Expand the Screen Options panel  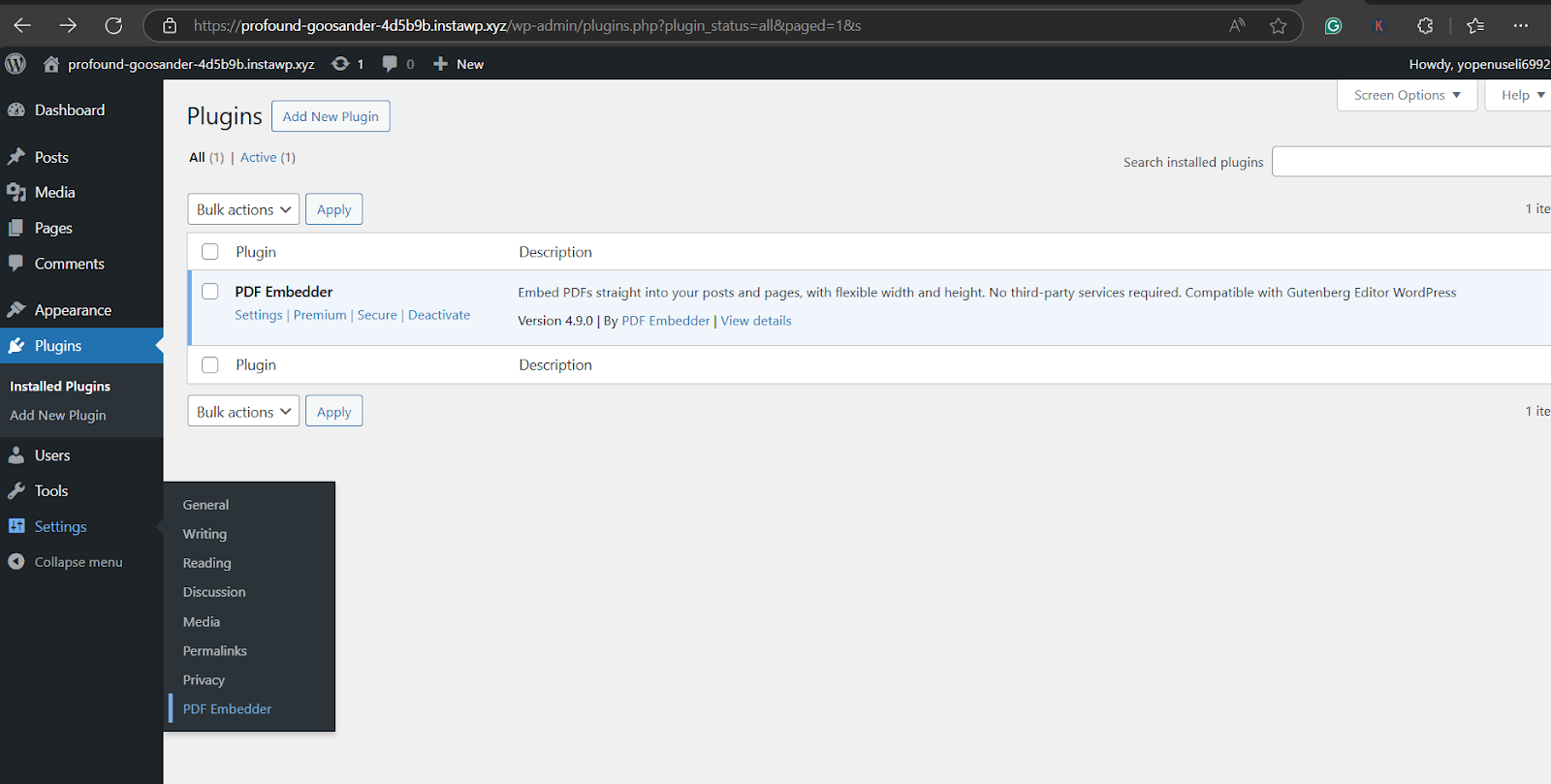pos(1408,95)
